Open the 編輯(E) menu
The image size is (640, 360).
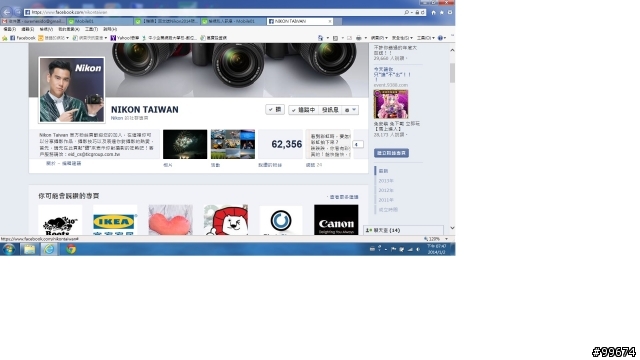pos(28,29)
